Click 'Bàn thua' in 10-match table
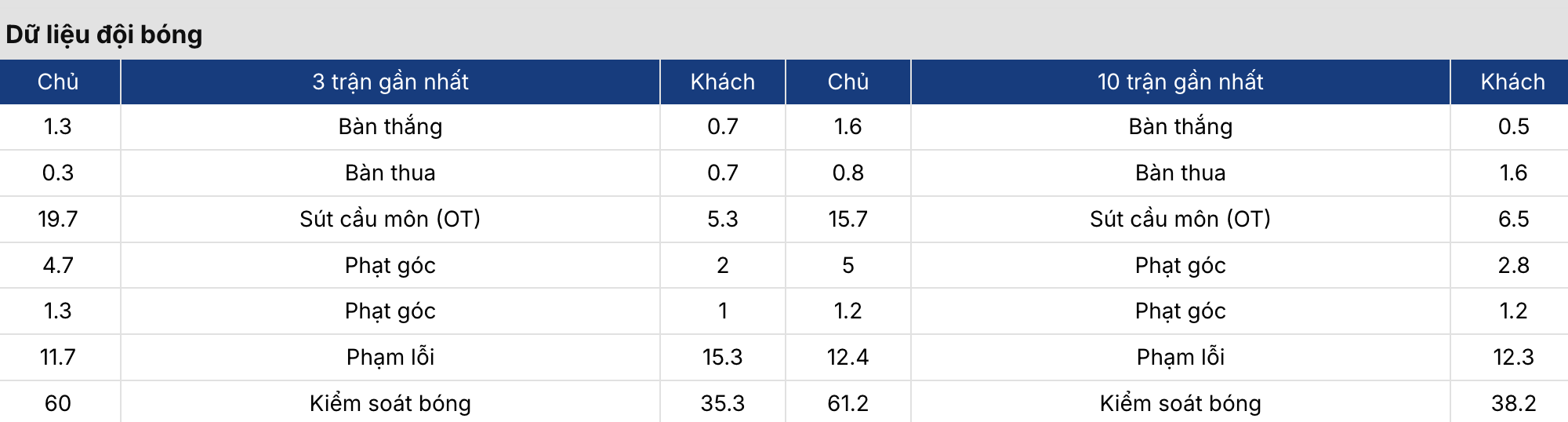Screen dimensions: 1568x422 click(x=1181, y=173)
